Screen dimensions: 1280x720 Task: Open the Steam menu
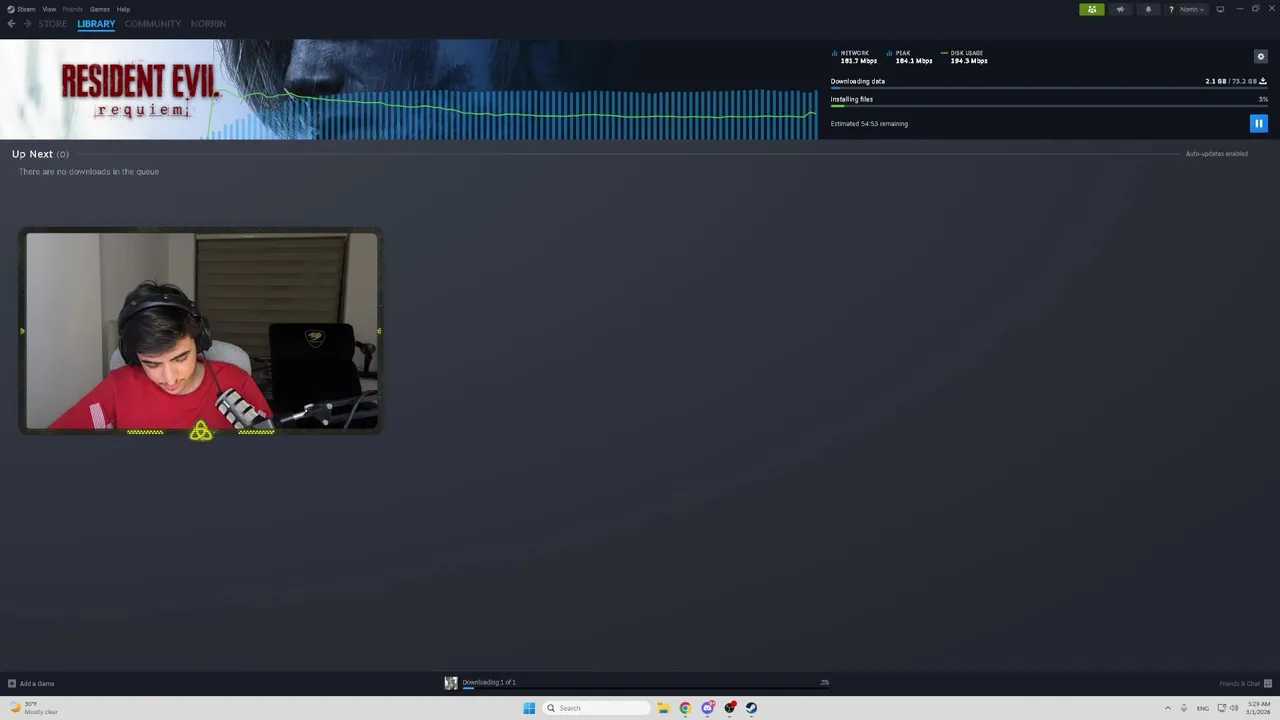pyautogui.click(x=22, y=9)
